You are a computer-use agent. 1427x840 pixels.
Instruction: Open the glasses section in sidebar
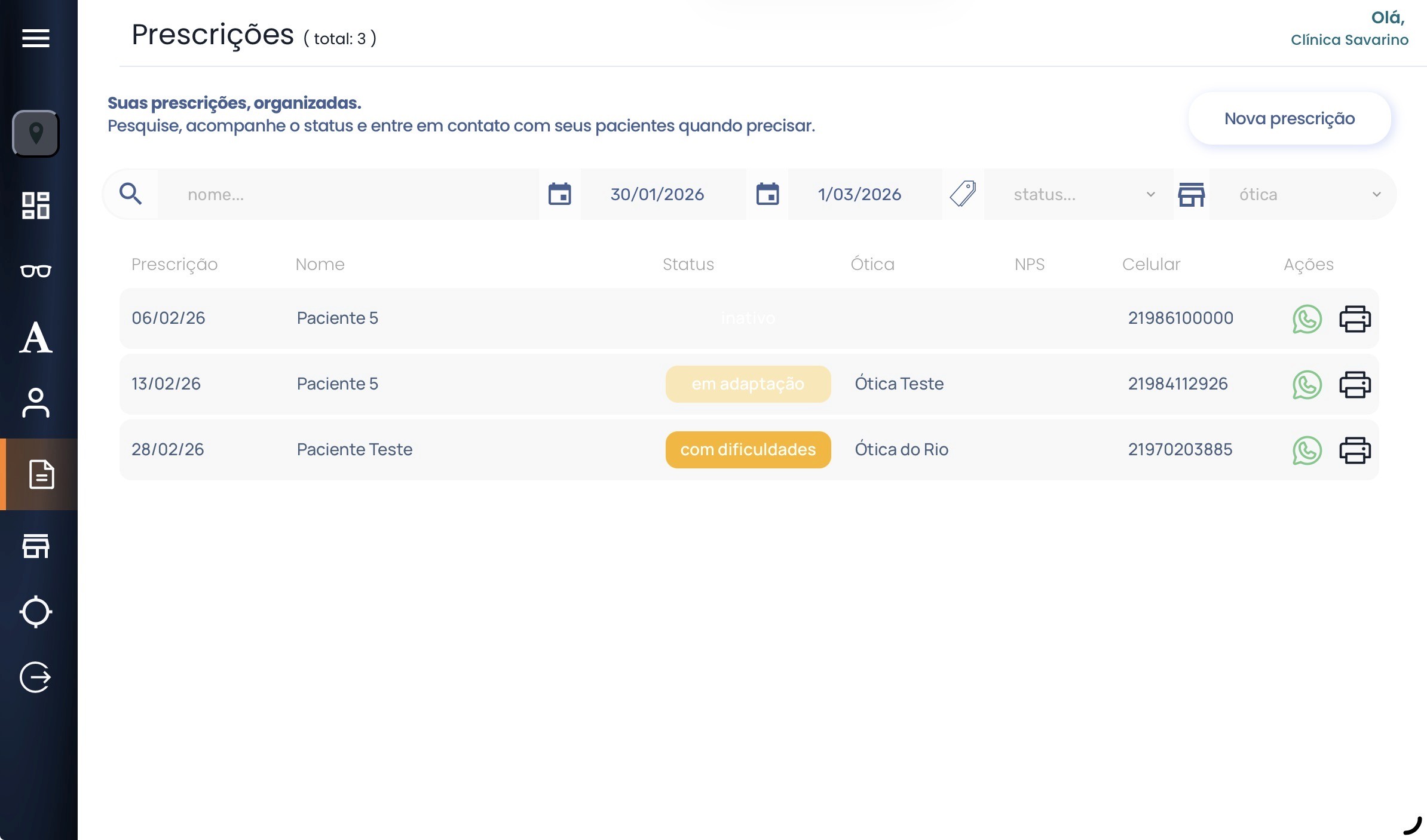(x=36, y=271)
